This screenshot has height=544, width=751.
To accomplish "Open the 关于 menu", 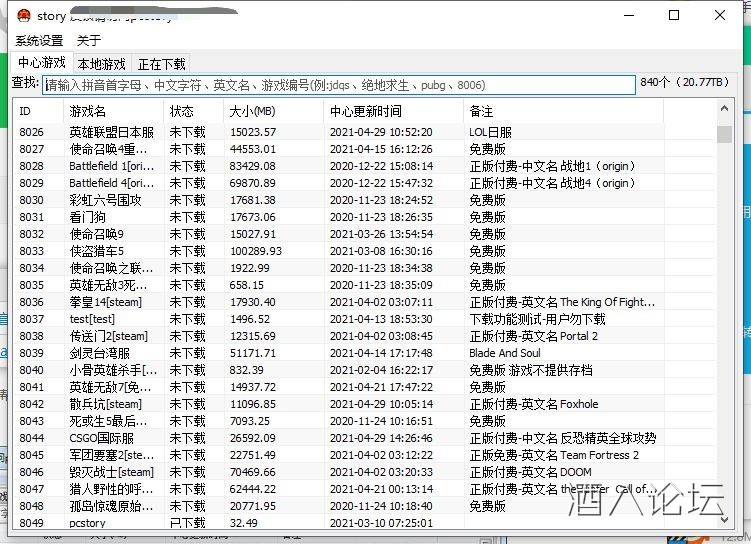I will coord(89,41).
